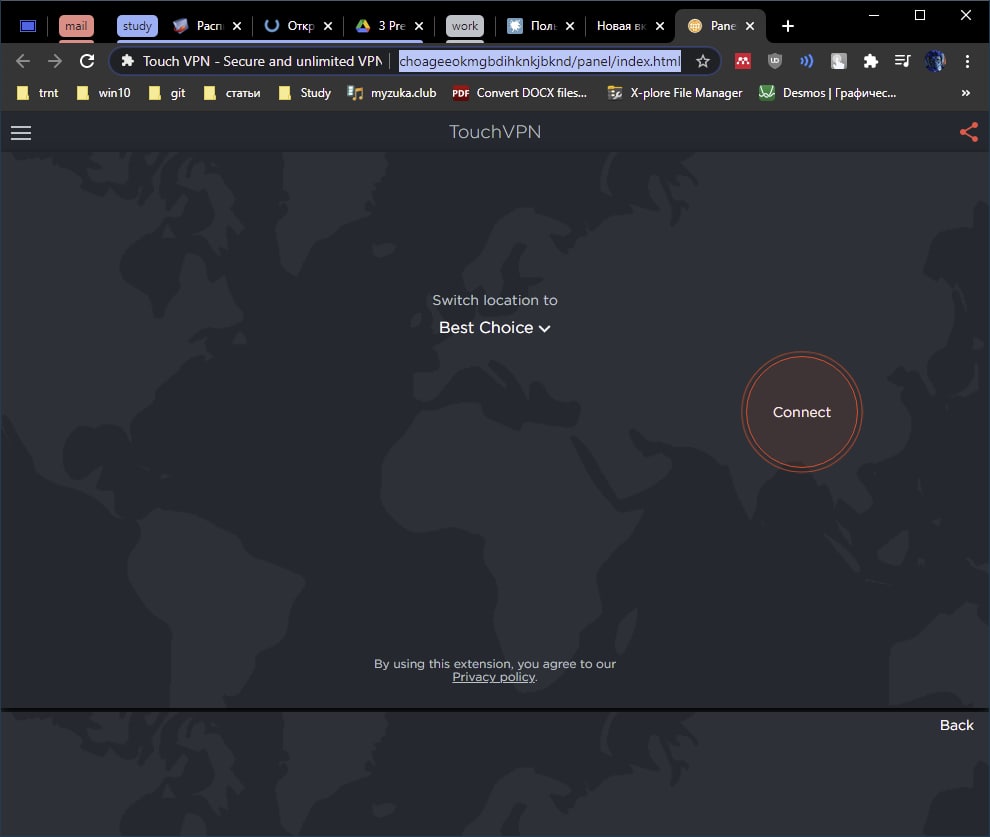The image size is (990, 837).
Task: Close the 3 Pre tab
Action: coord(419,26)
